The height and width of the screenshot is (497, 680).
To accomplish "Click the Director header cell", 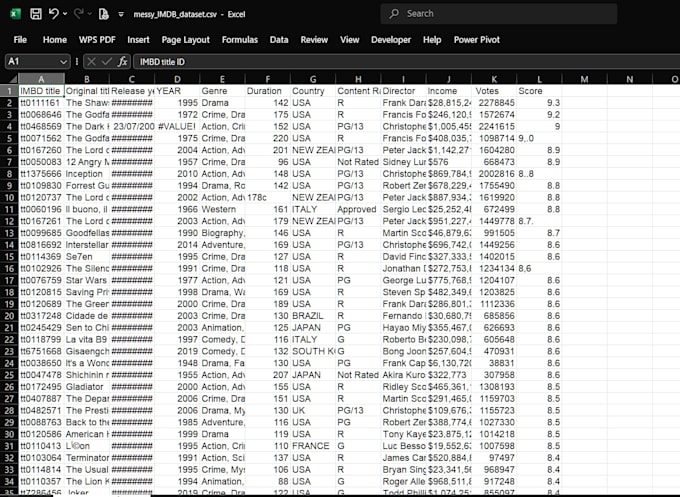I will coord(403,91).
